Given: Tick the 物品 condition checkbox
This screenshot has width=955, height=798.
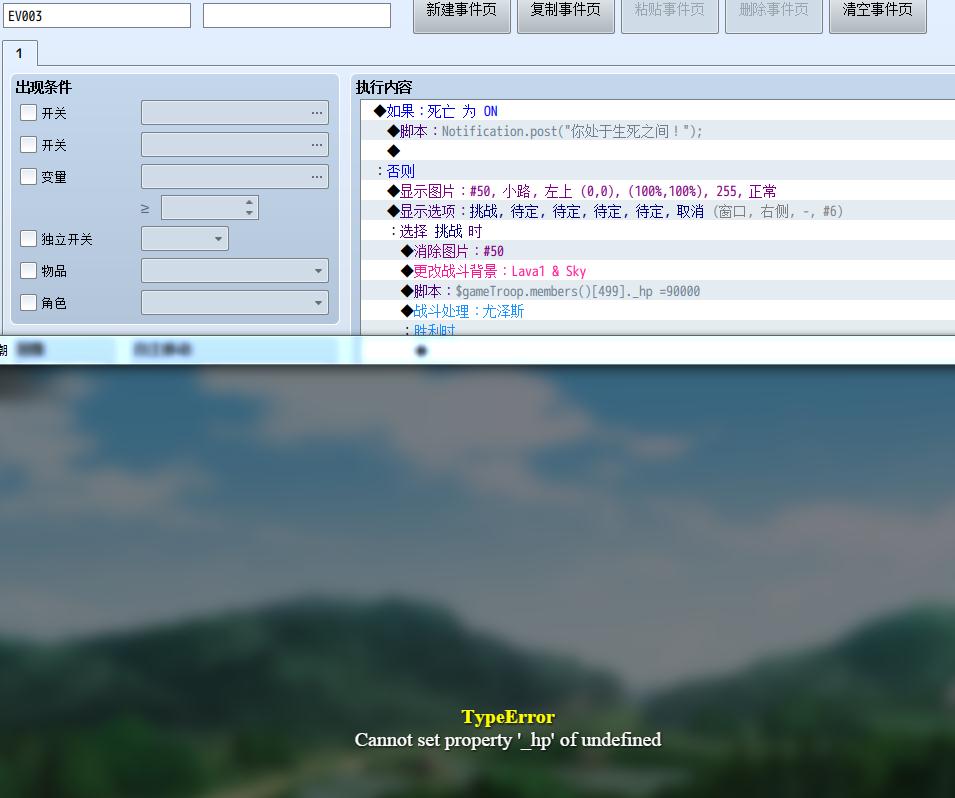Looking at the screenshot, I should pyautogui.click(x=28, y=270).
